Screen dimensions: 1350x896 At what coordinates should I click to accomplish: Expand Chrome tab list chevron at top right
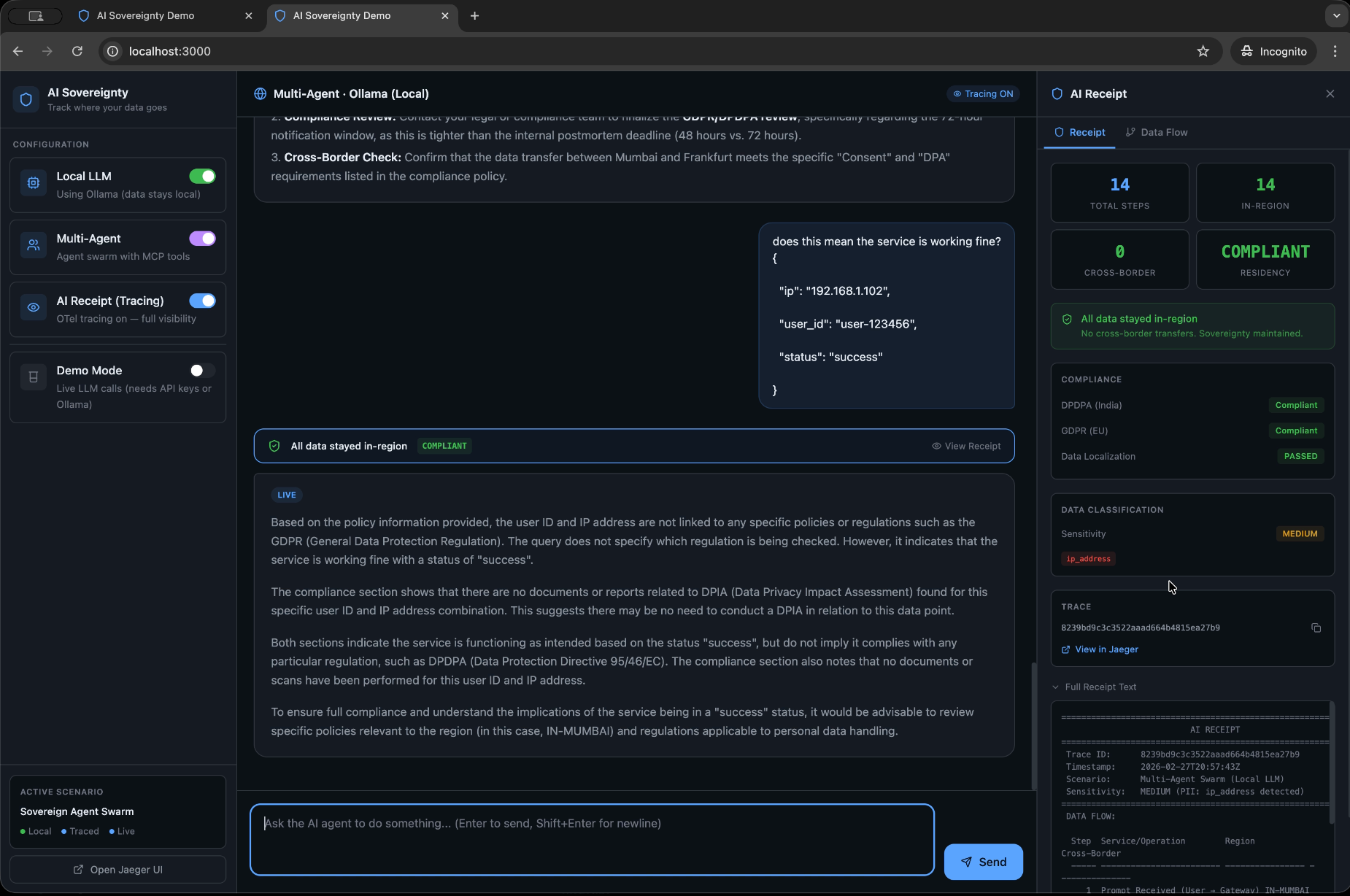(x=1336, y=15)
